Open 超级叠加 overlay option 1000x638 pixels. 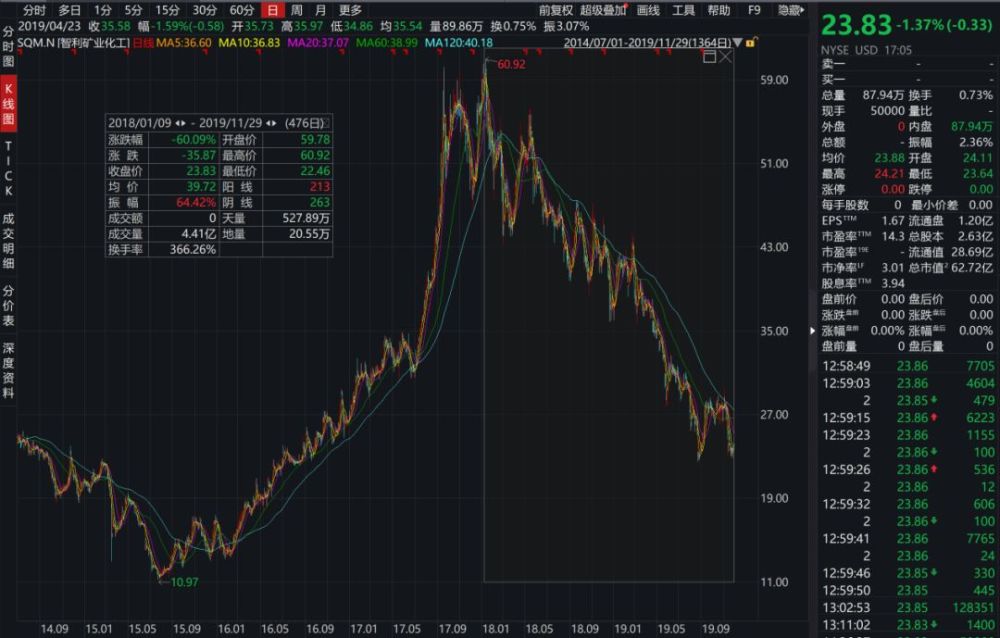point(603,10)
